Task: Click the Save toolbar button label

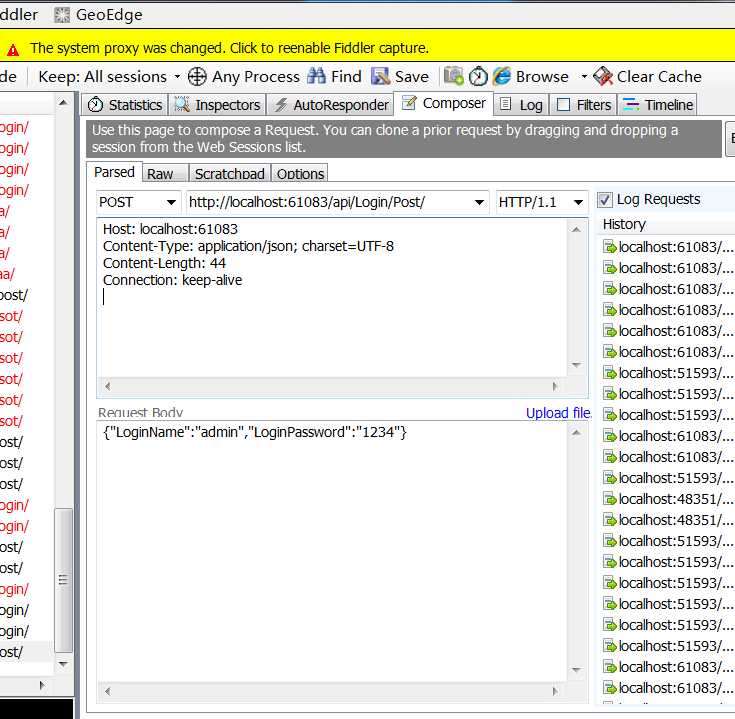Action: [412, 76]
